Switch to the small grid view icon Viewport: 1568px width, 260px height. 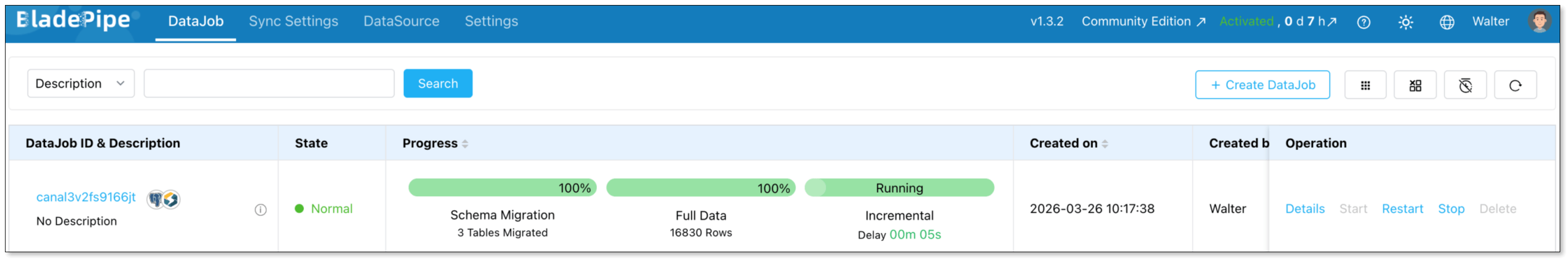coord(1365,85)
